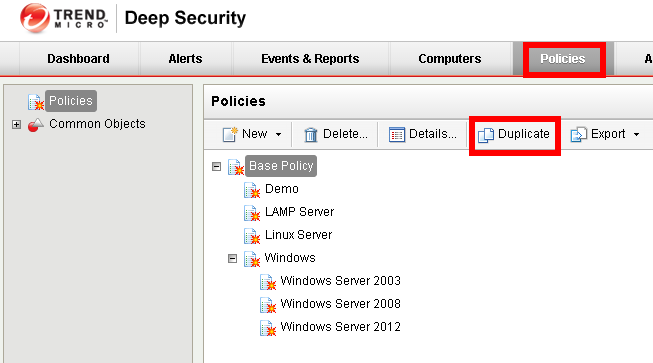This screenshot has width=653, height=363.
Task: Open the Dashboard tab
Action: 78,59
